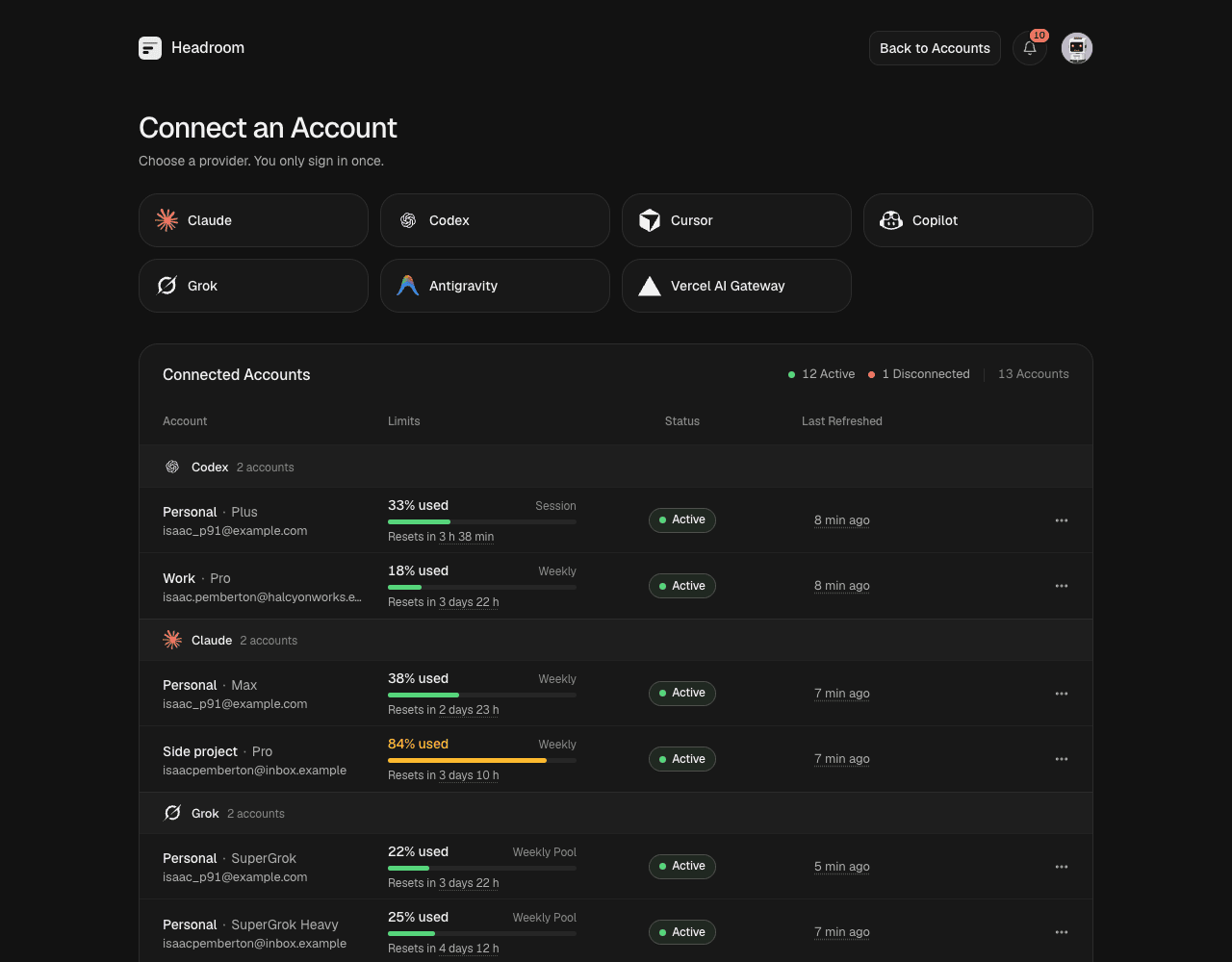
Task: Open more options for Codex Work Pro
Action: tap(1062, 586)
